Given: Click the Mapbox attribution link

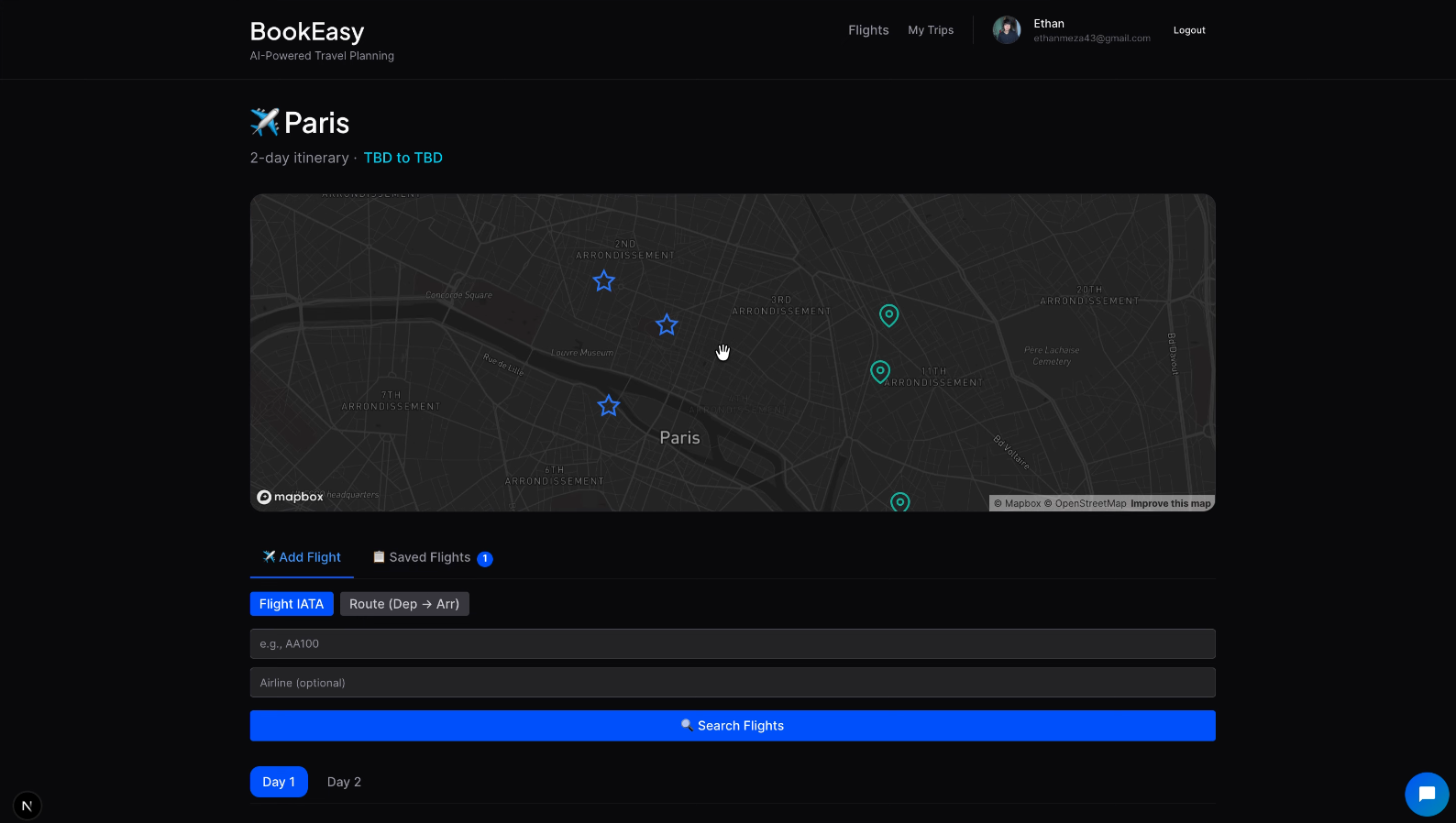Looking at the screenshot, I should (1018, 503).
